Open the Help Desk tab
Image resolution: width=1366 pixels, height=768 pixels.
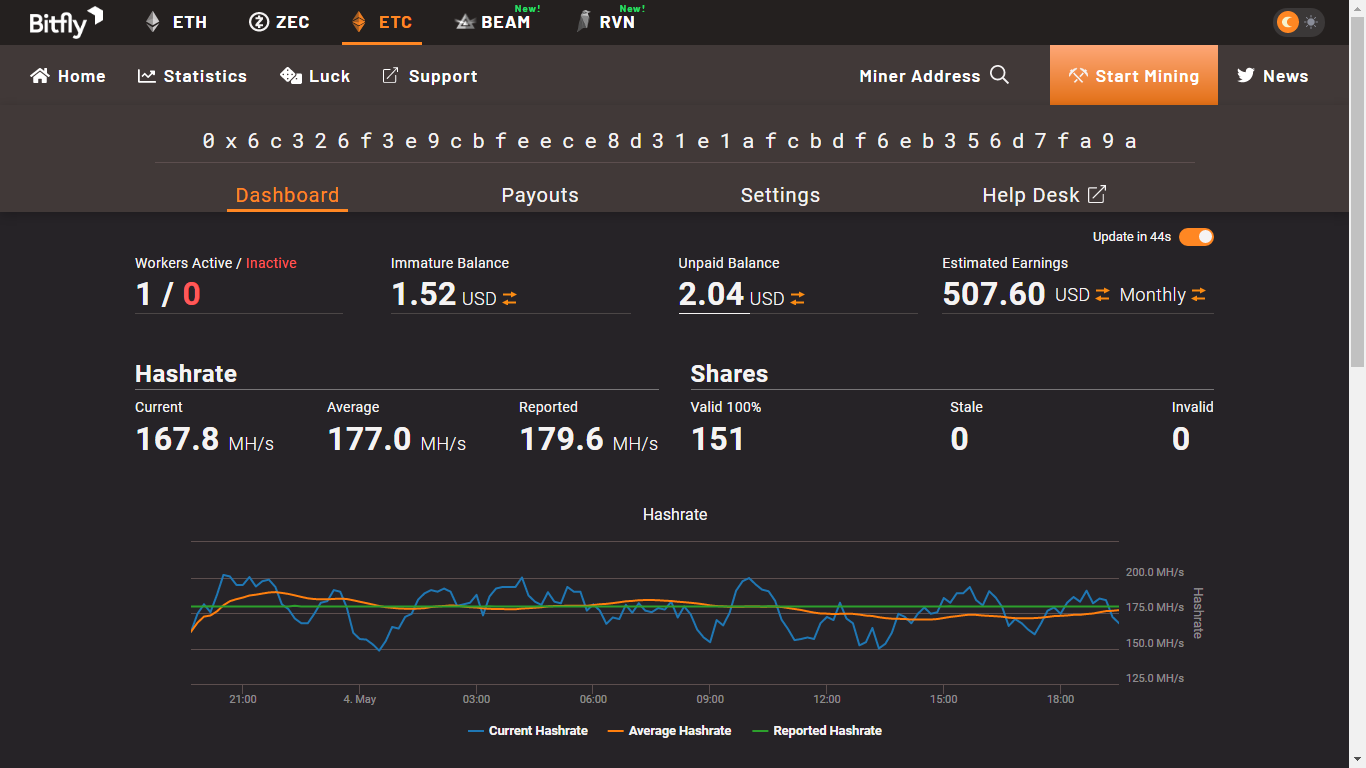click(x=1044, y=195)
